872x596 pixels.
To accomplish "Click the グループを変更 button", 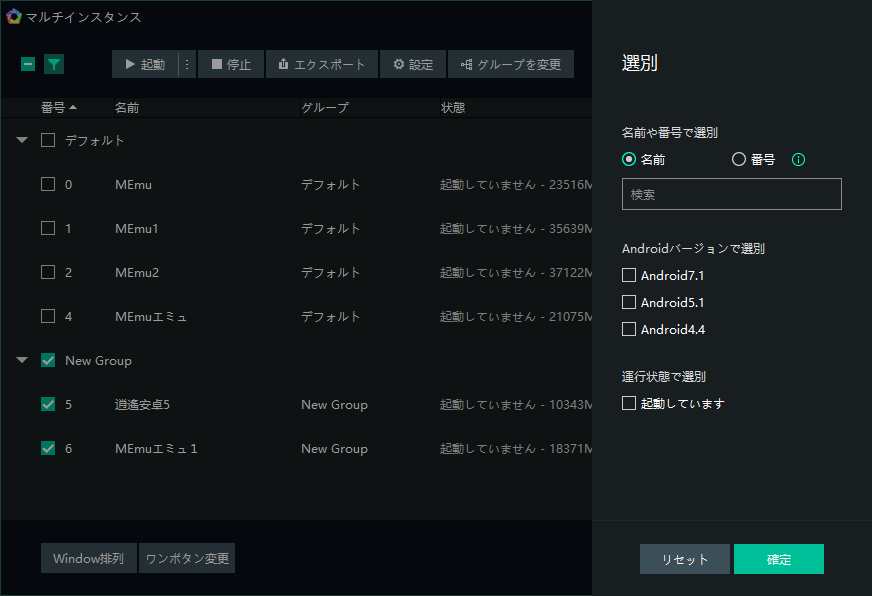I will click(511, 64).
